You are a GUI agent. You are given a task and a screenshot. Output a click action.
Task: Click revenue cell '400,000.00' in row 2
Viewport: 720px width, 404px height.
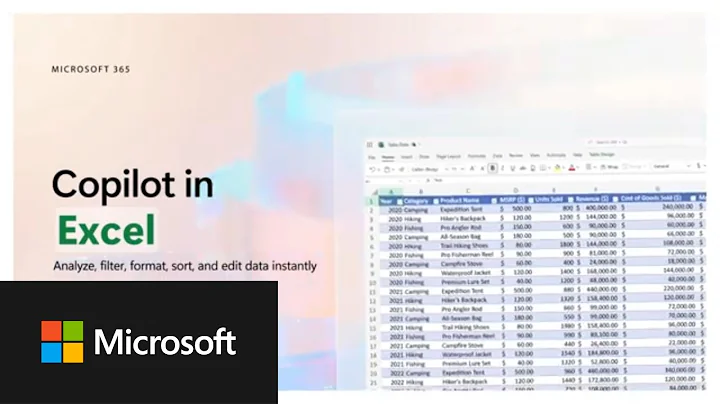pyautogui.click(x=601, y=208)
